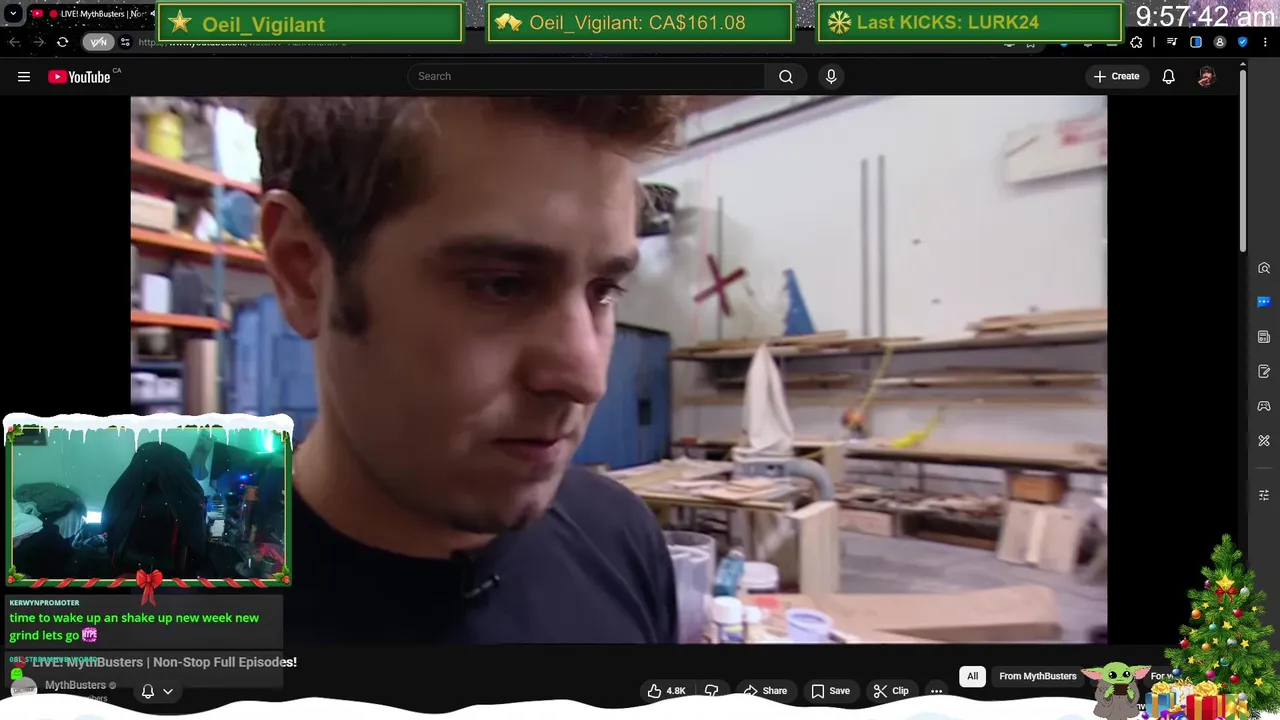Select the All filter chip
This screenshot has height=720, width=1280.
tap(972, 676)
